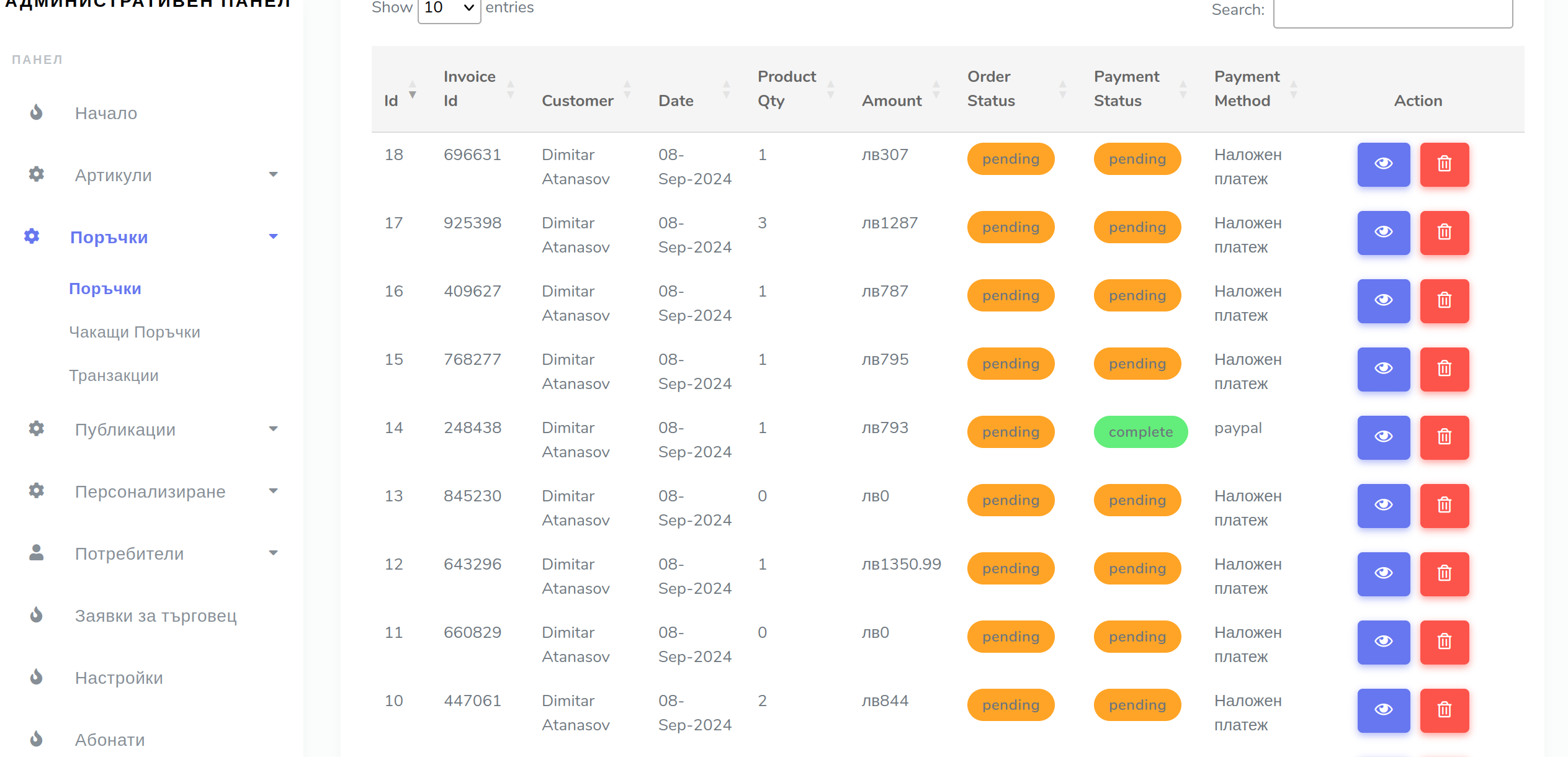
Task: Click trash icon for invoice 643296
Action: tap(1444, 574)
